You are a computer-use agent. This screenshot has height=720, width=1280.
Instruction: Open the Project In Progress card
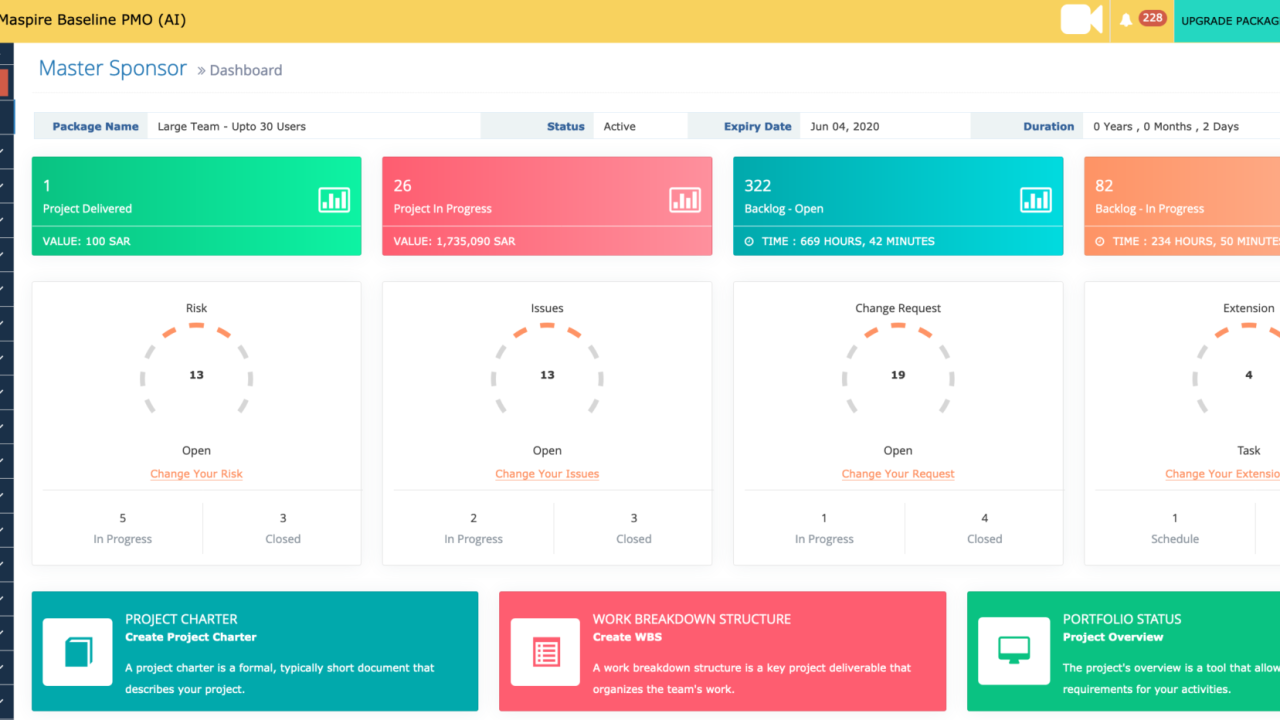[x=547, y=206]
